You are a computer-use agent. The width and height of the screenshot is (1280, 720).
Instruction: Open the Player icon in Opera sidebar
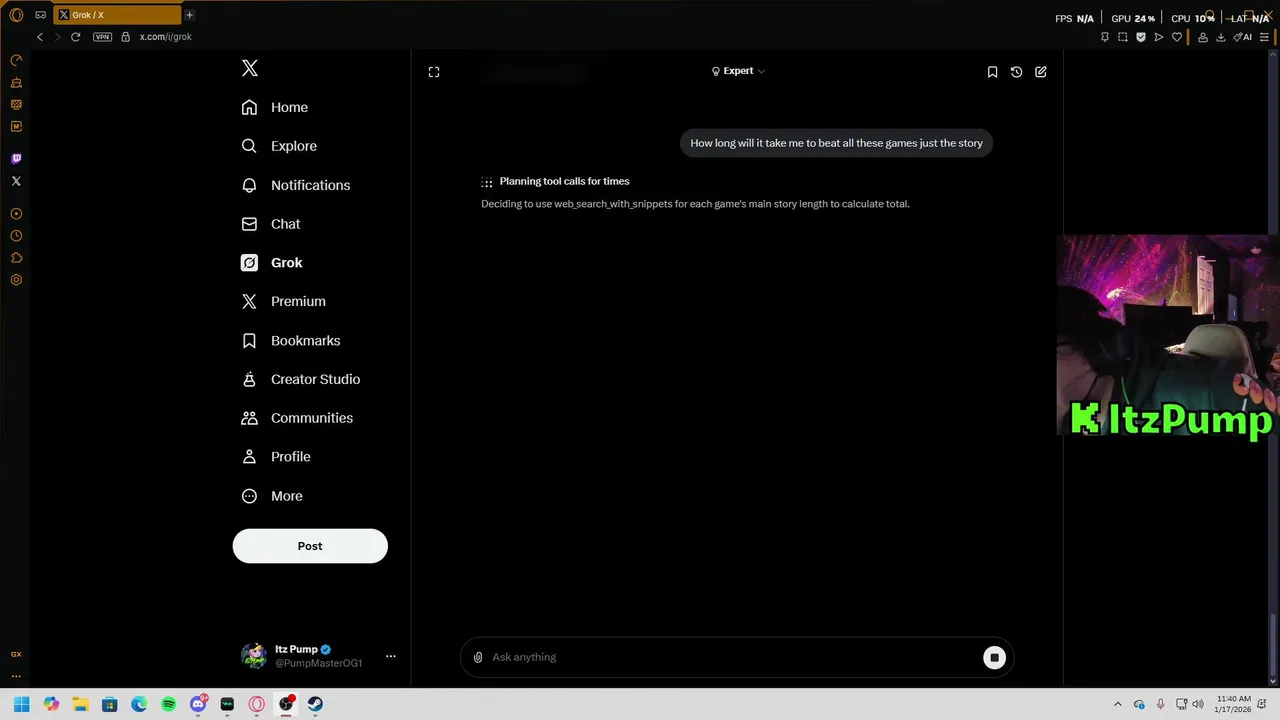point(16,214)
